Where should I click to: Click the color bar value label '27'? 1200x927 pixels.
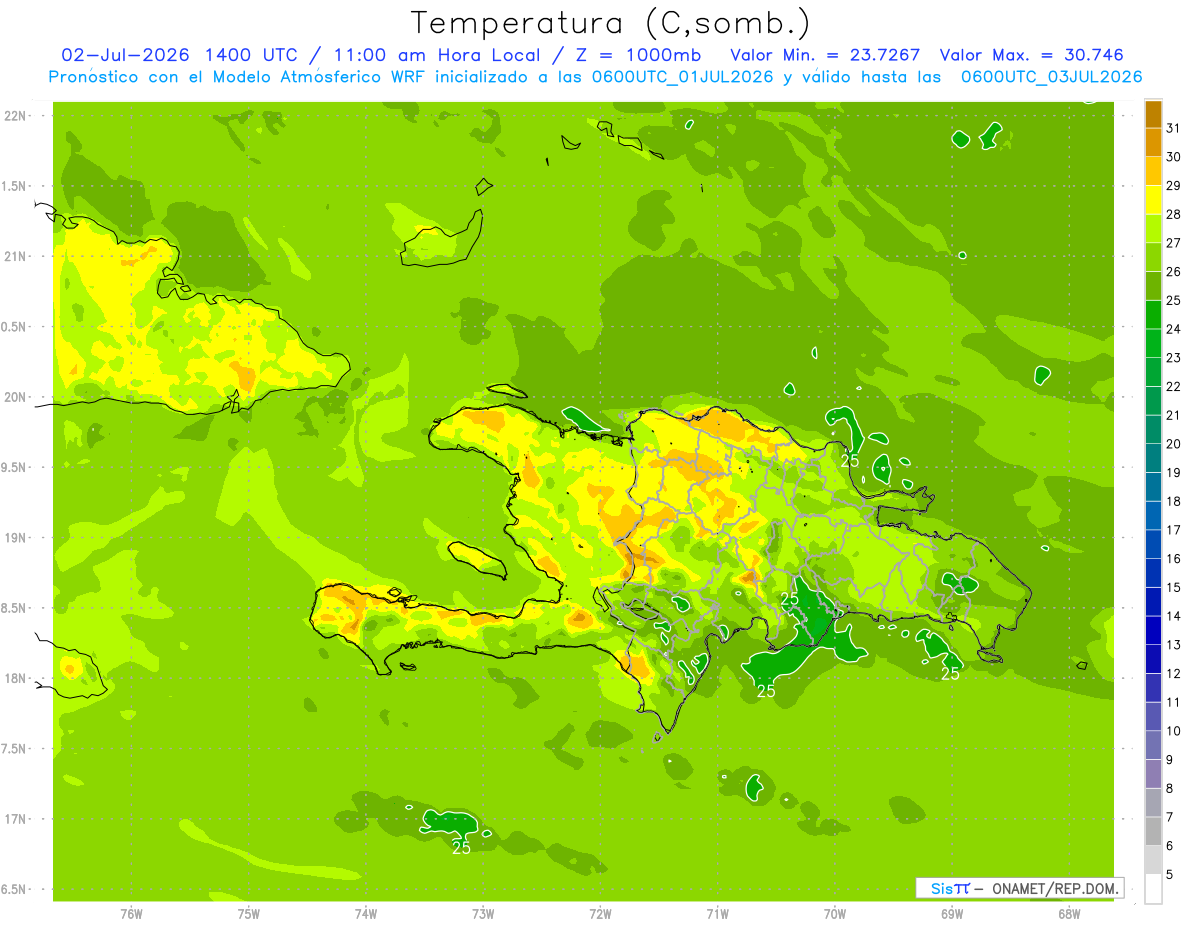[1174, 243]
